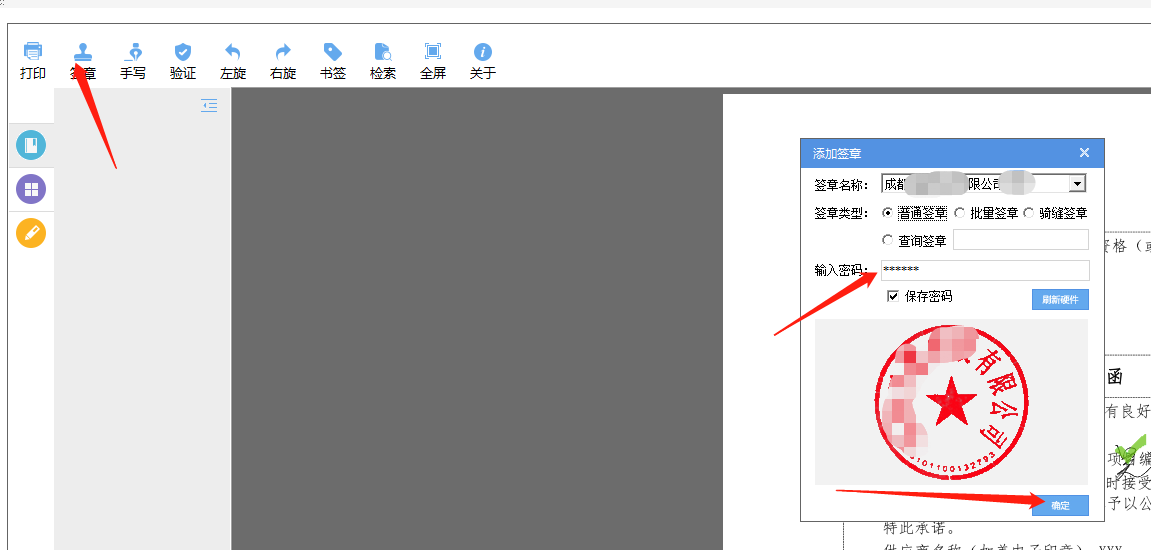The width and height of the screenshot is (1151, 550).
Task: Open the purple thumbnails grid sidebar tab
Action: coord(31,189)
